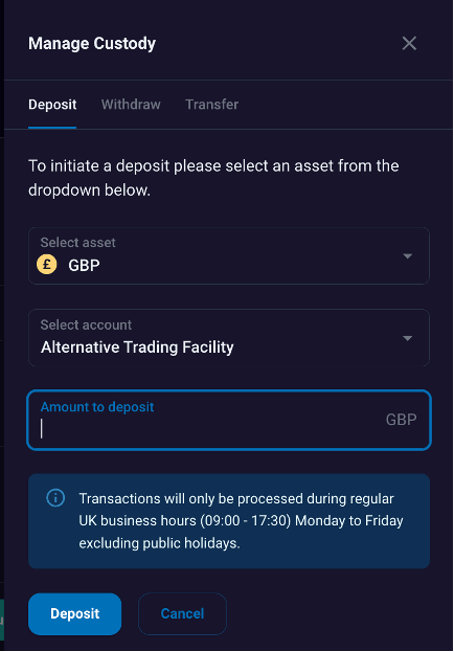Open the GBP asset selector
This screenshot has width=454, height=652.
coord(229,256)
